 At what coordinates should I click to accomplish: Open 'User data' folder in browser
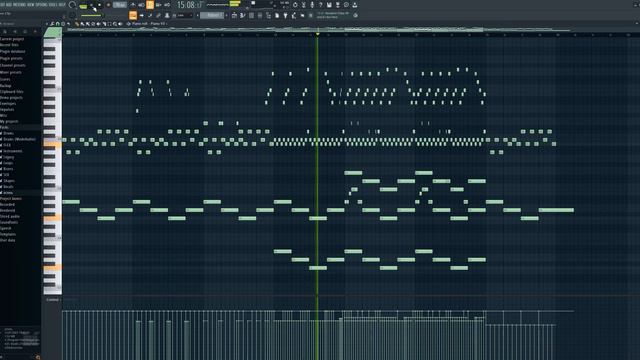coord(8,240)
